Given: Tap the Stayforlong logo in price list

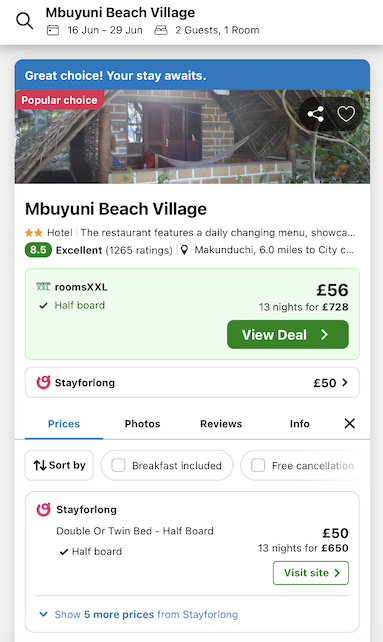Looking at the screenshot, I should coord(43,509).
